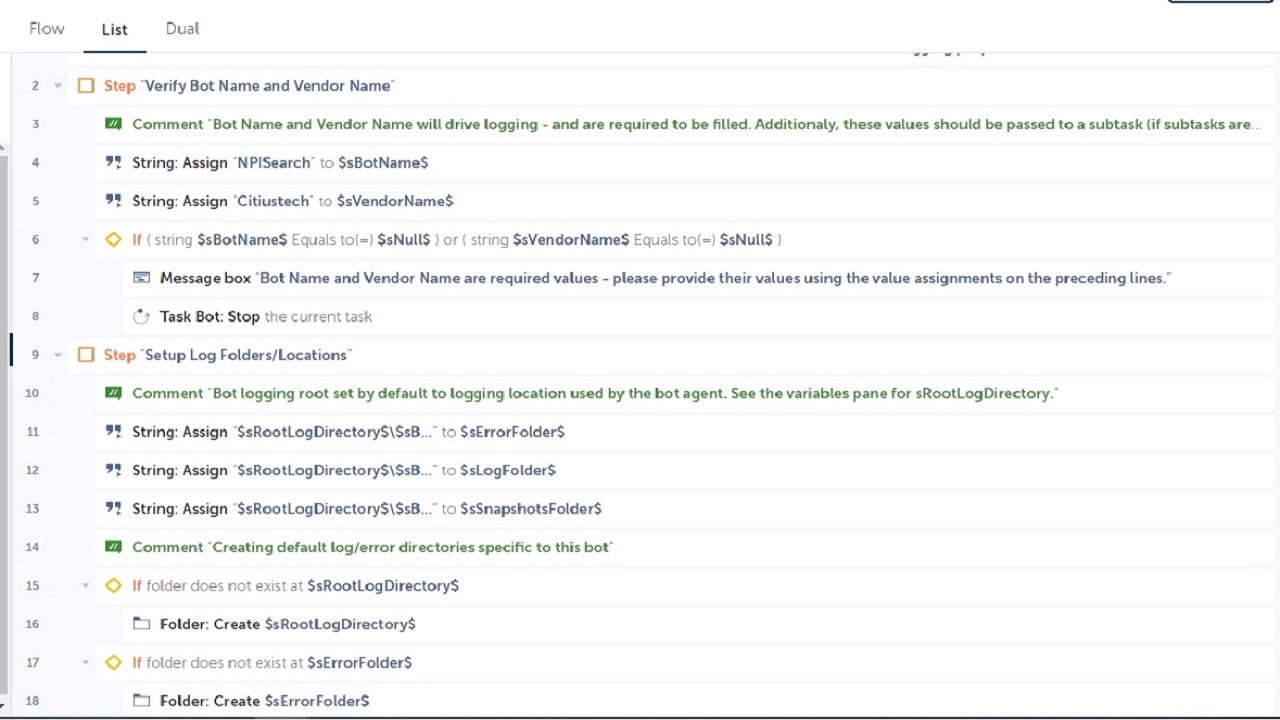Select the Message box icon on line 7

click(141, 278)
